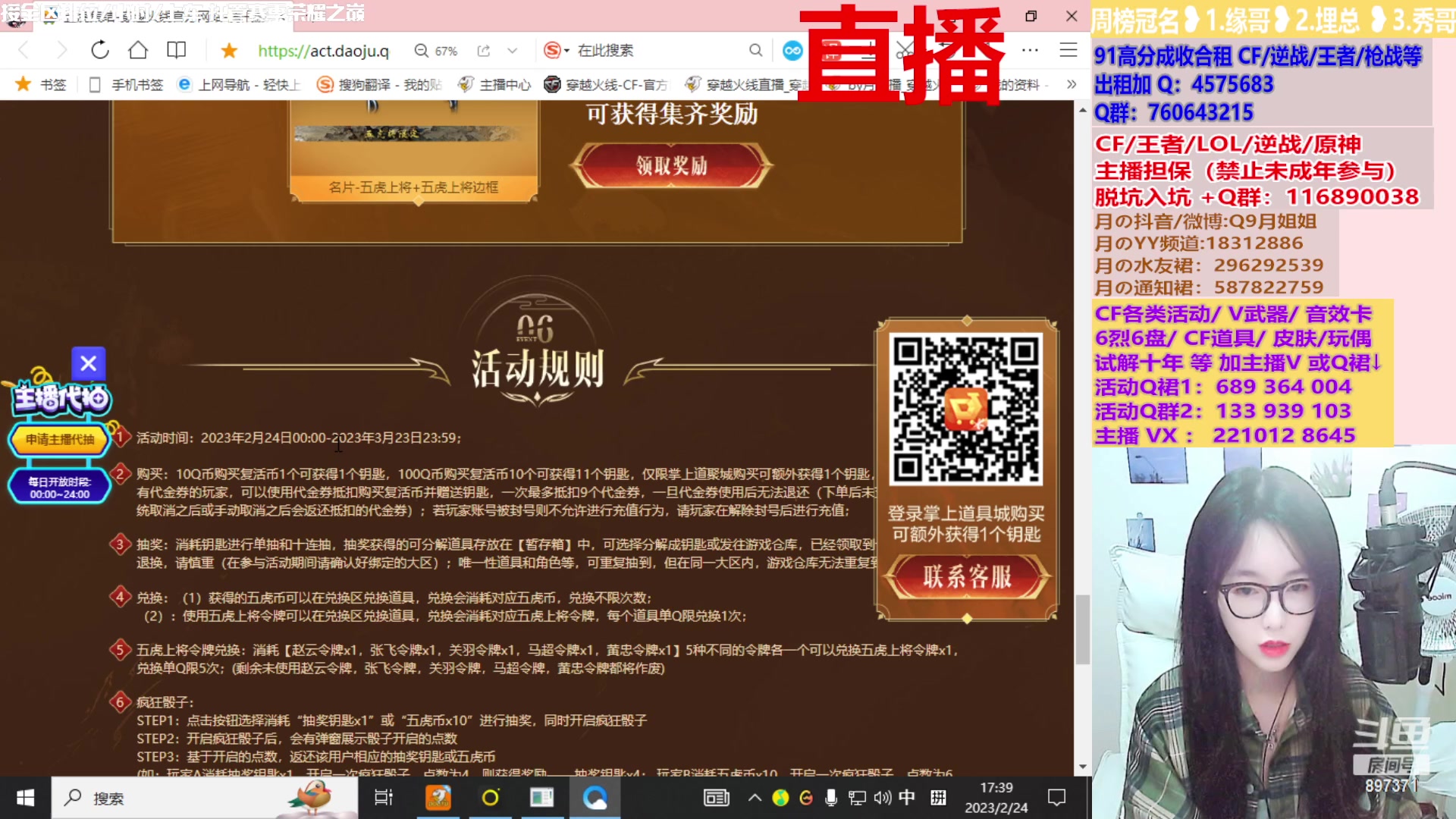Open the browser home page
The height and width of the screenshot is (819, 1456).
[138, 50]
